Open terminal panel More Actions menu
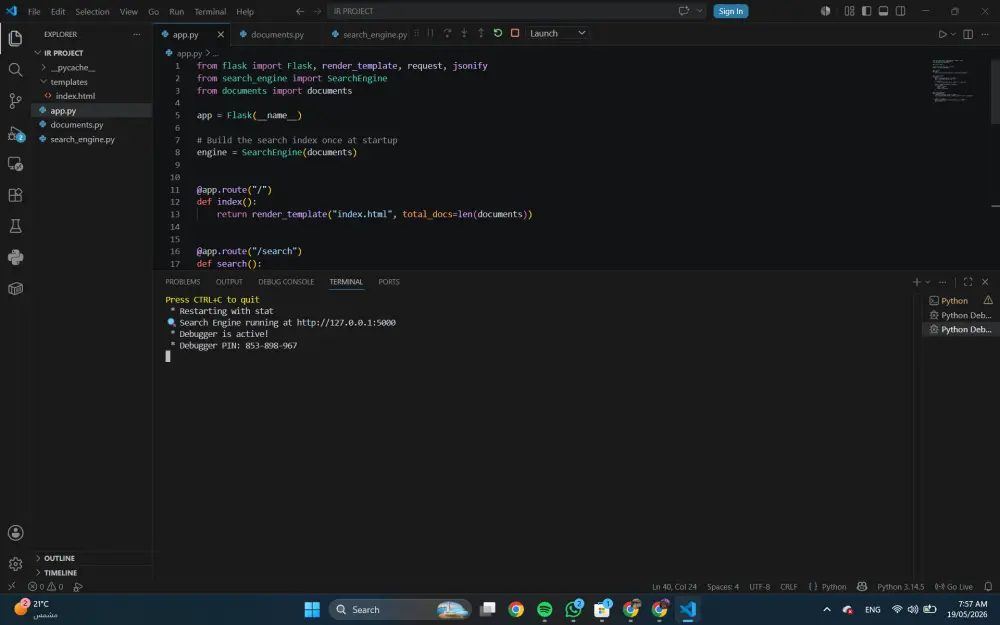1000x625 pixels. pos(943,282)
